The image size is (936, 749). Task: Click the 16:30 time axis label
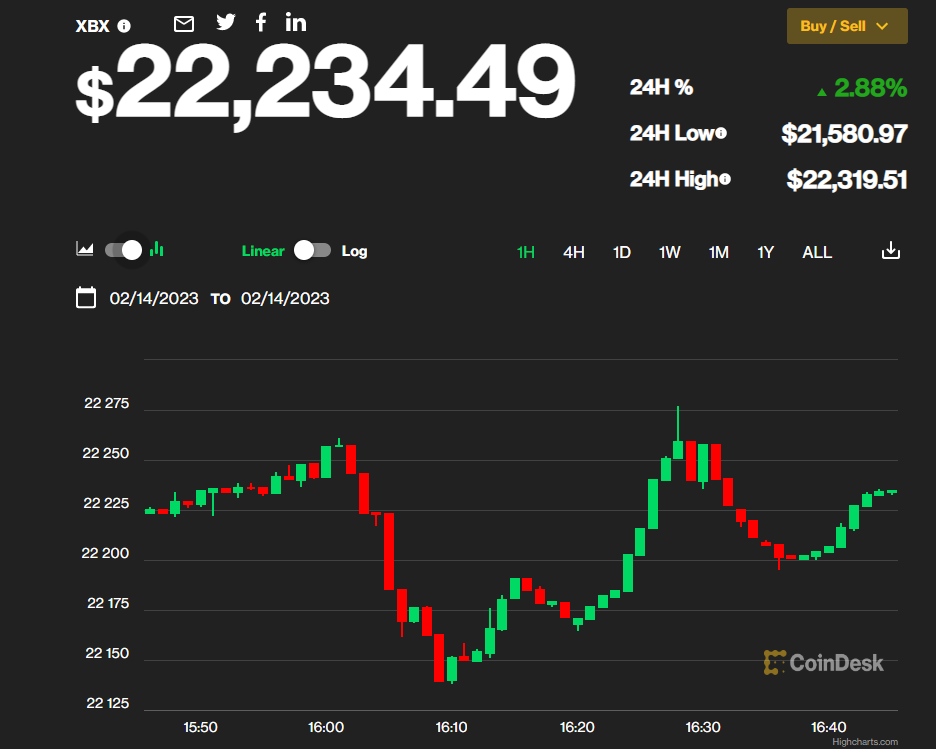click(703, 727)
